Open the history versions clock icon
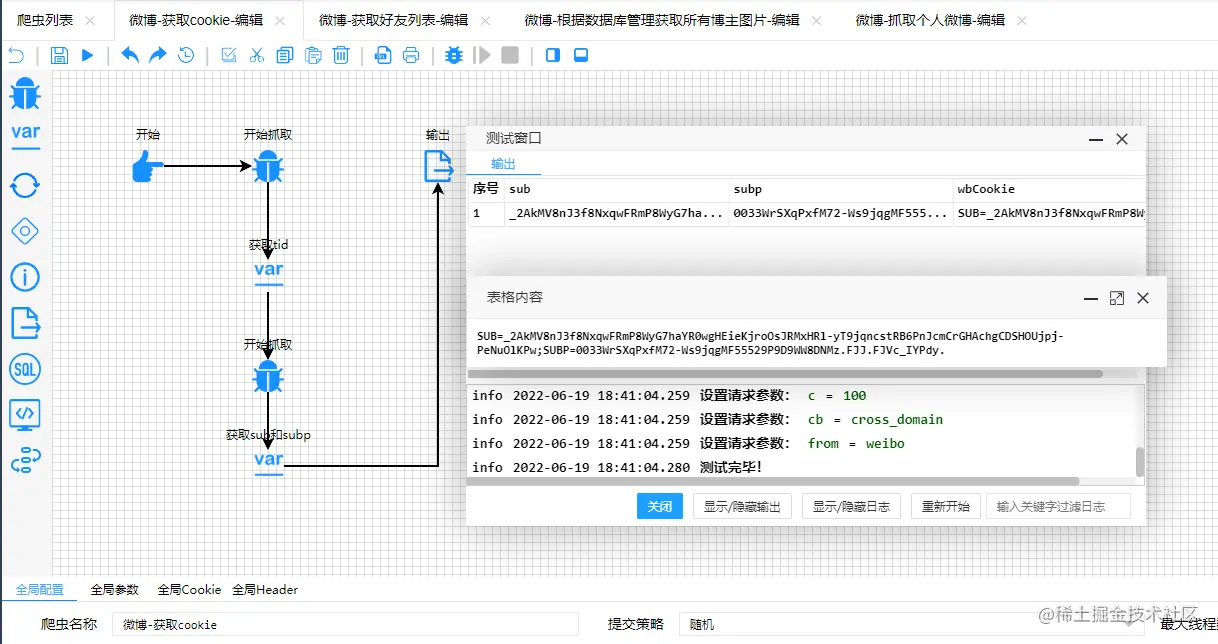Screen dimensions: 1218x644 tap(186, 55)
